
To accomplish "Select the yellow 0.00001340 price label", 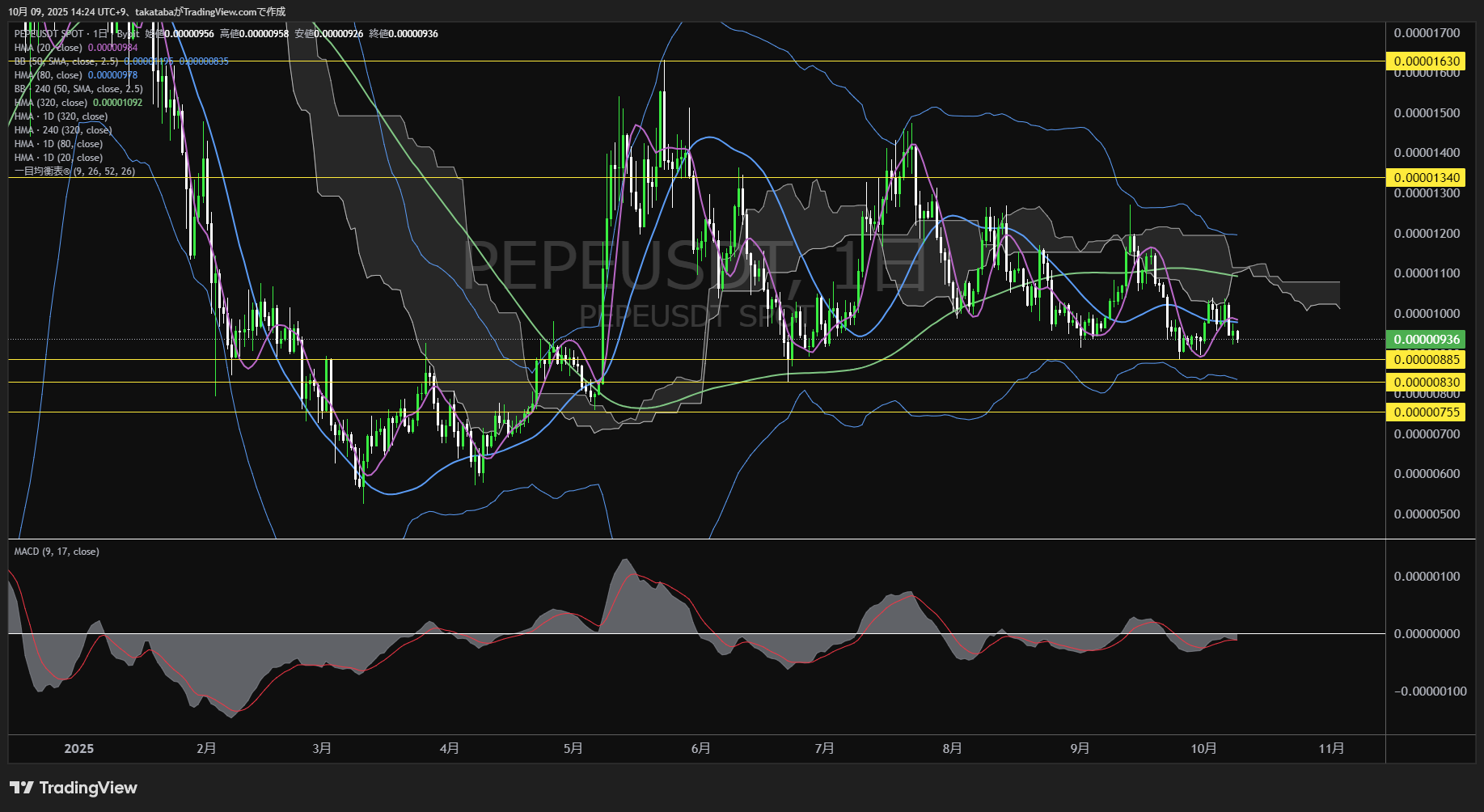I will (1427, 178).
